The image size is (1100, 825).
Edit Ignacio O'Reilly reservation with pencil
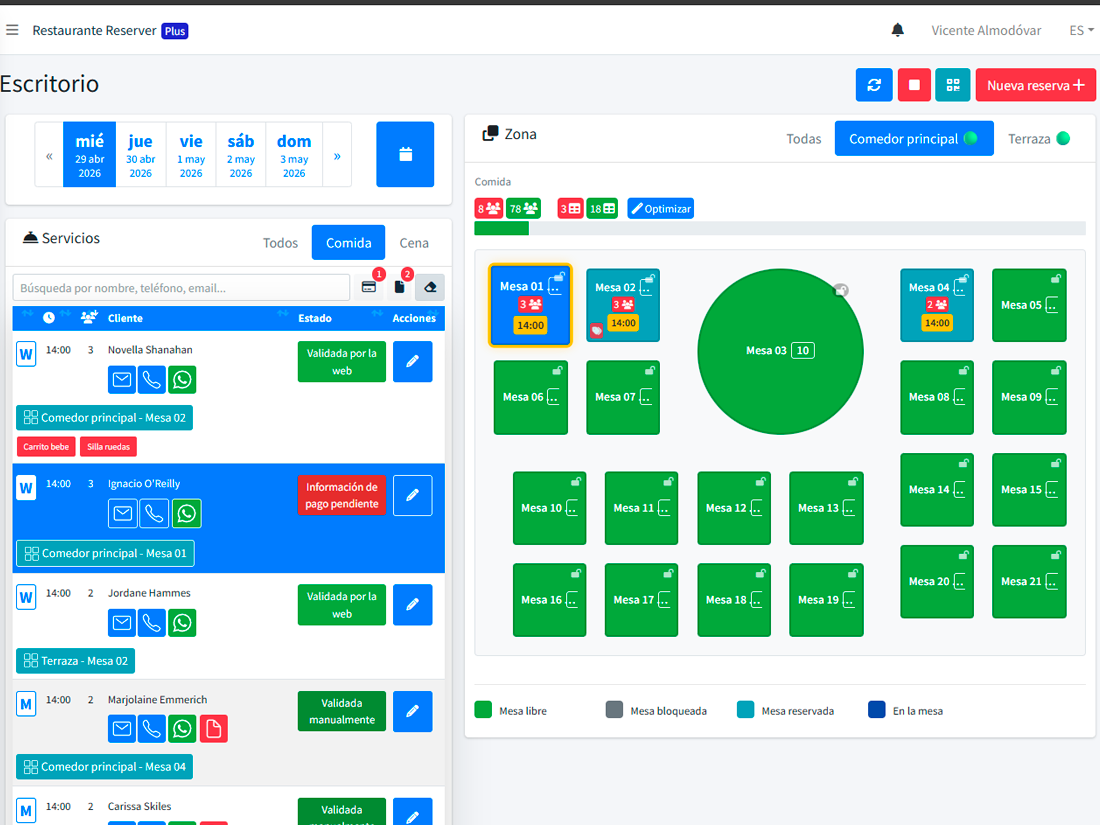(412, 495)
